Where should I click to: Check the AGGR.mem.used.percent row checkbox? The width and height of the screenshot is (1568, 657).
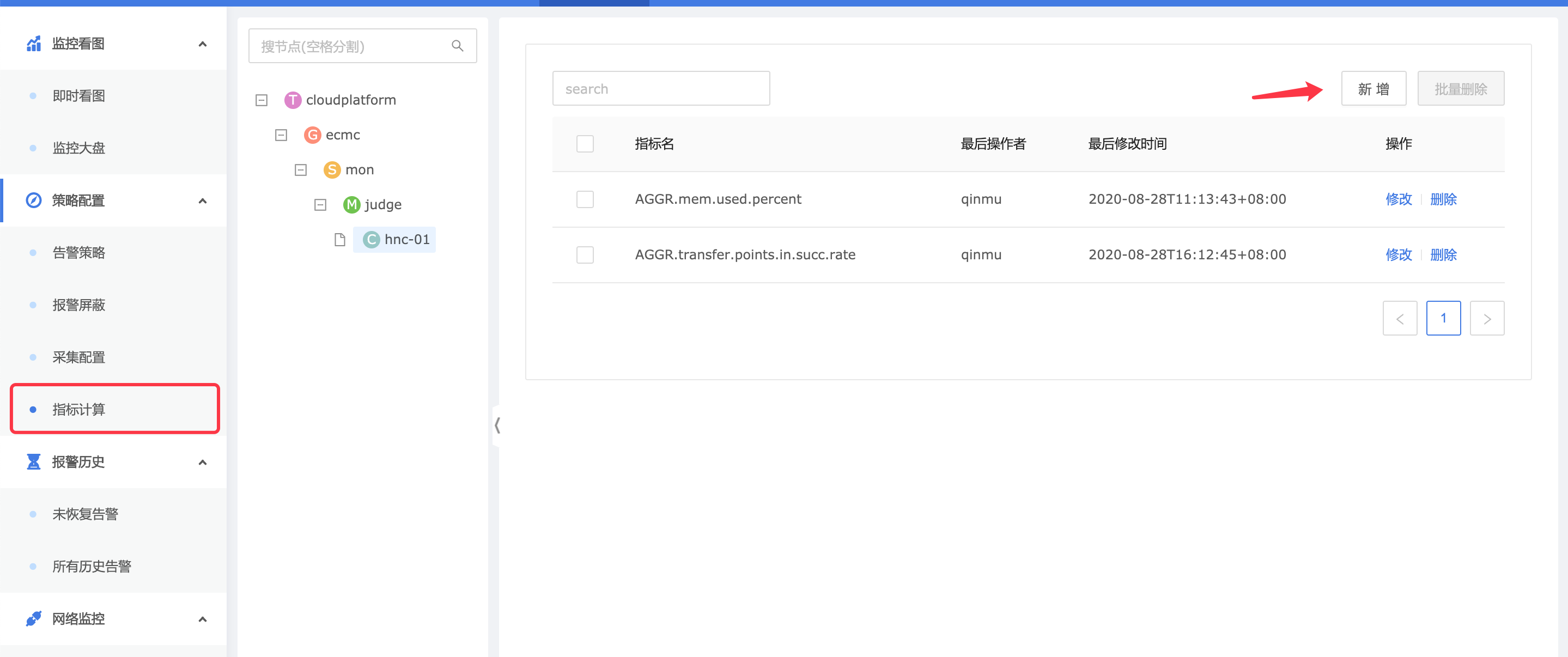(585, 199)
